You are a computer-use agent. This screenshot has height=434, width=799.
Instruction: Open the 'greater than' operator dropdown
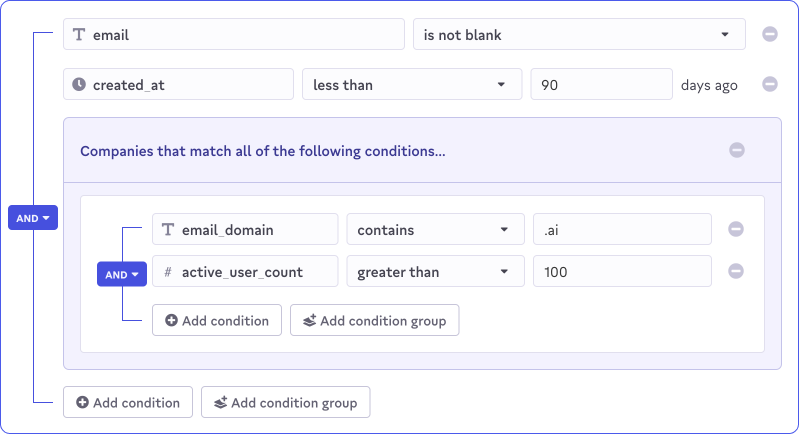434,272
